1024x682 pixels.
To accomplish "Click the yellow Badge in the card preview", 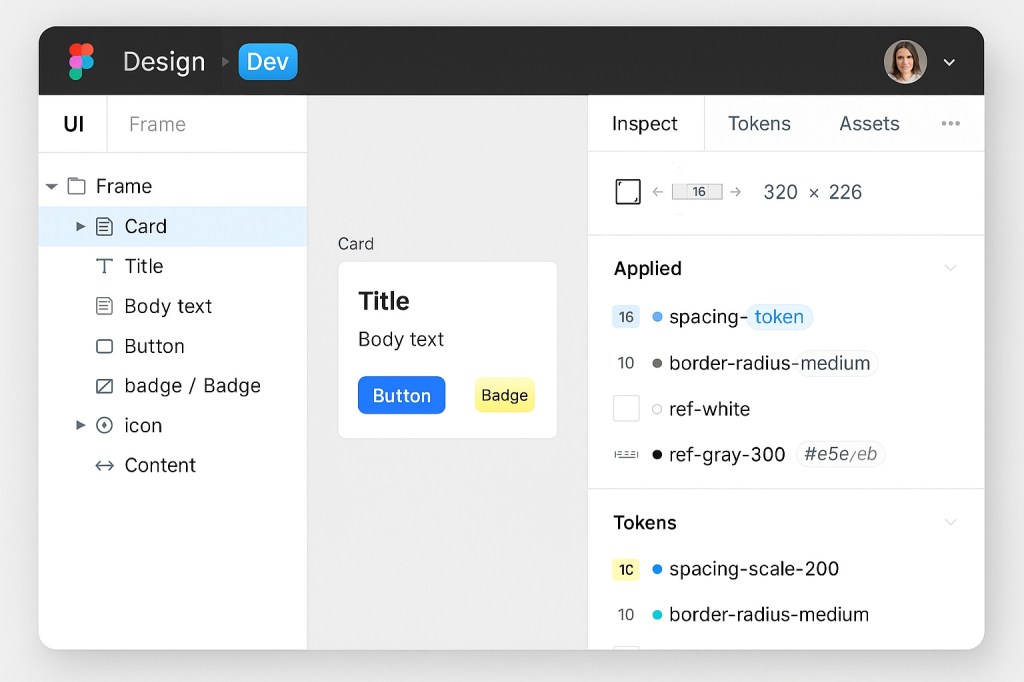I will pos(504,396).
